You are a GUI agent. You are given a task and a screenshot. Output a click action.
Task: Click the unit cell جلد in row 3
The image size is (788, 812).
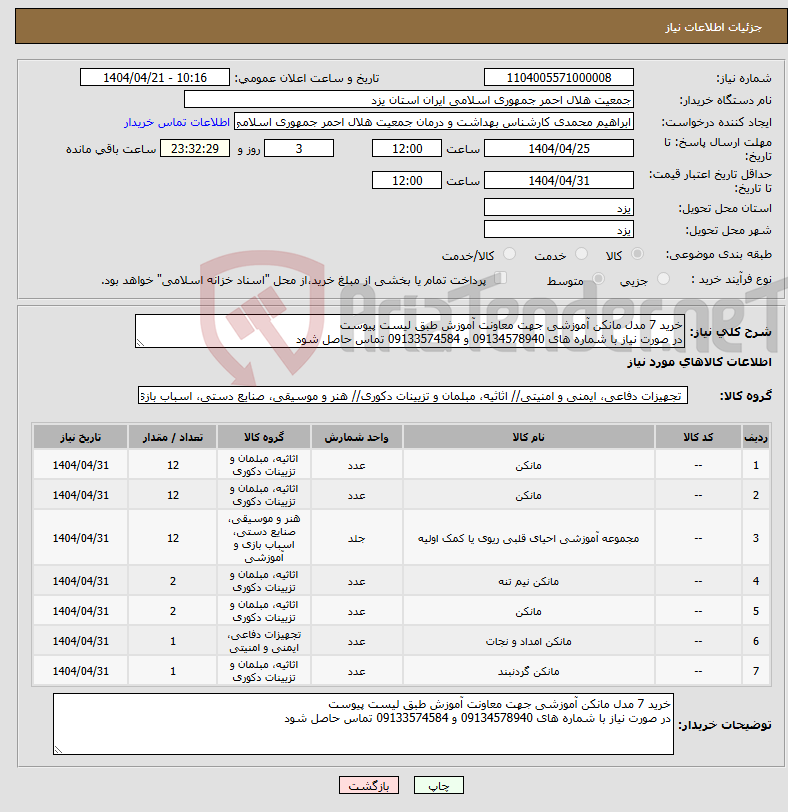[x=356, y=539]
